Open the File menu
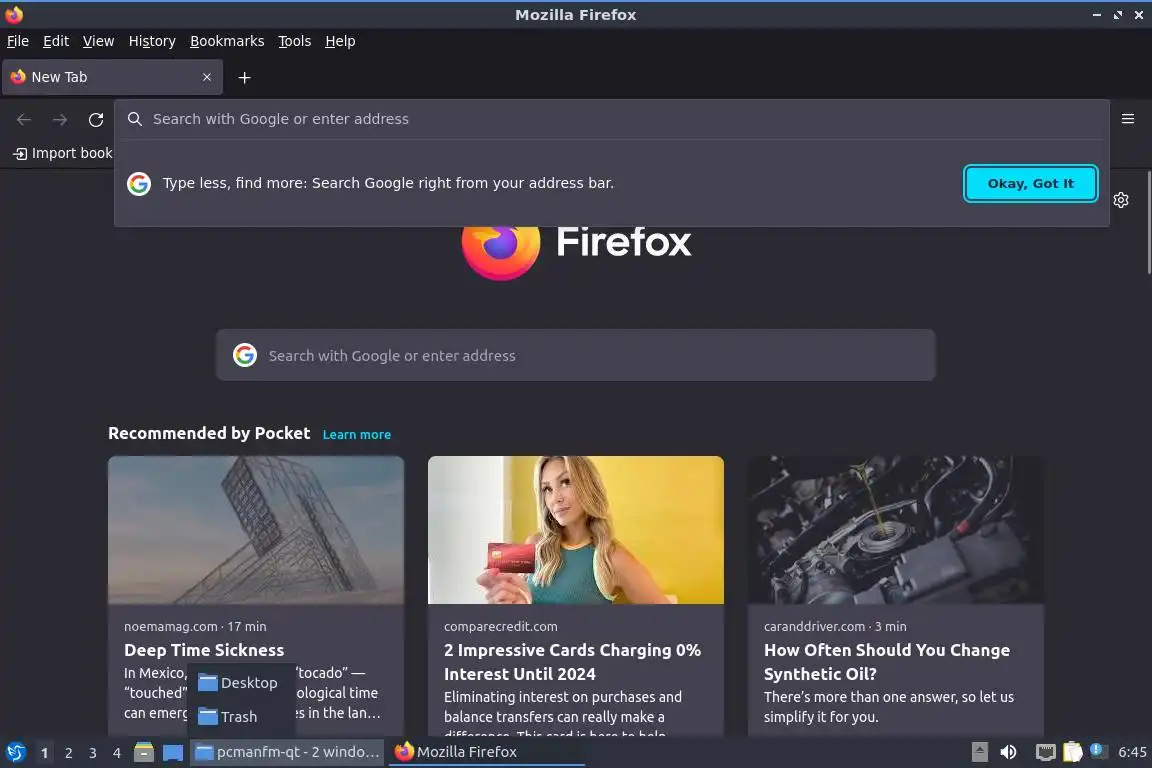1152x768 pixels. [18, 41]
